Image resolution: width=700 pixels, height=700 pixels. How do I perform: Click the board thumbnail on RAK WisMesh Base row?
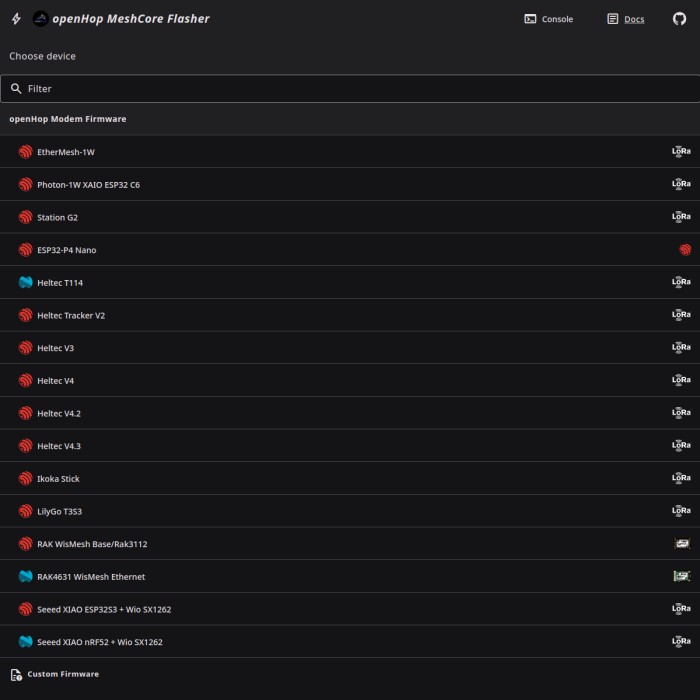pos(682,543)
